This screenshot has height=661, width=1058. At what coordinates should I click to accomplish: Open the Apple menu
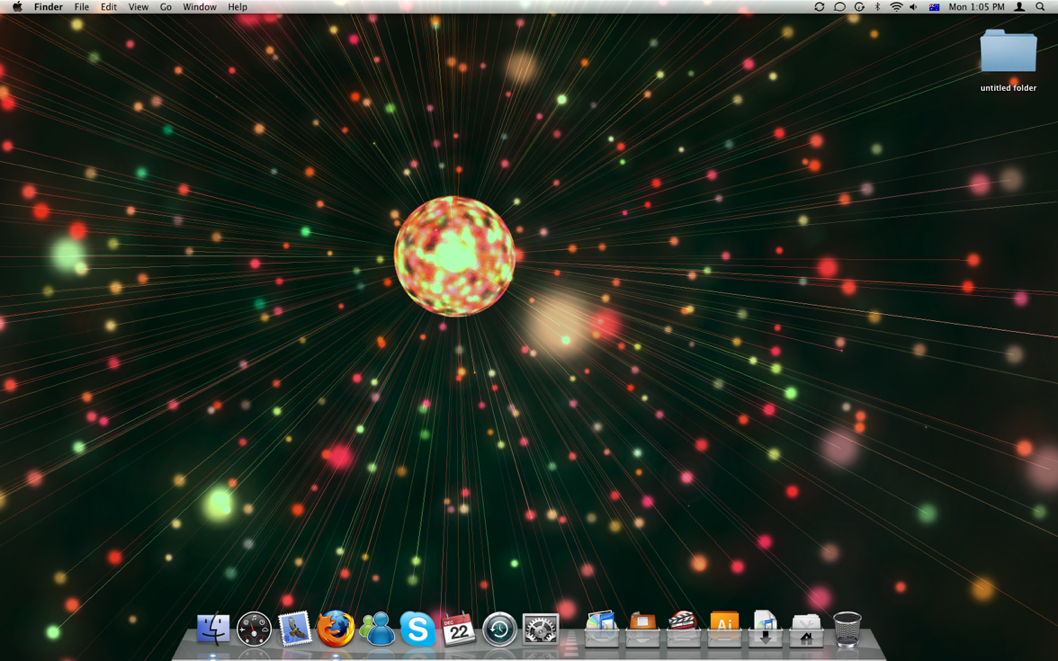18,7
